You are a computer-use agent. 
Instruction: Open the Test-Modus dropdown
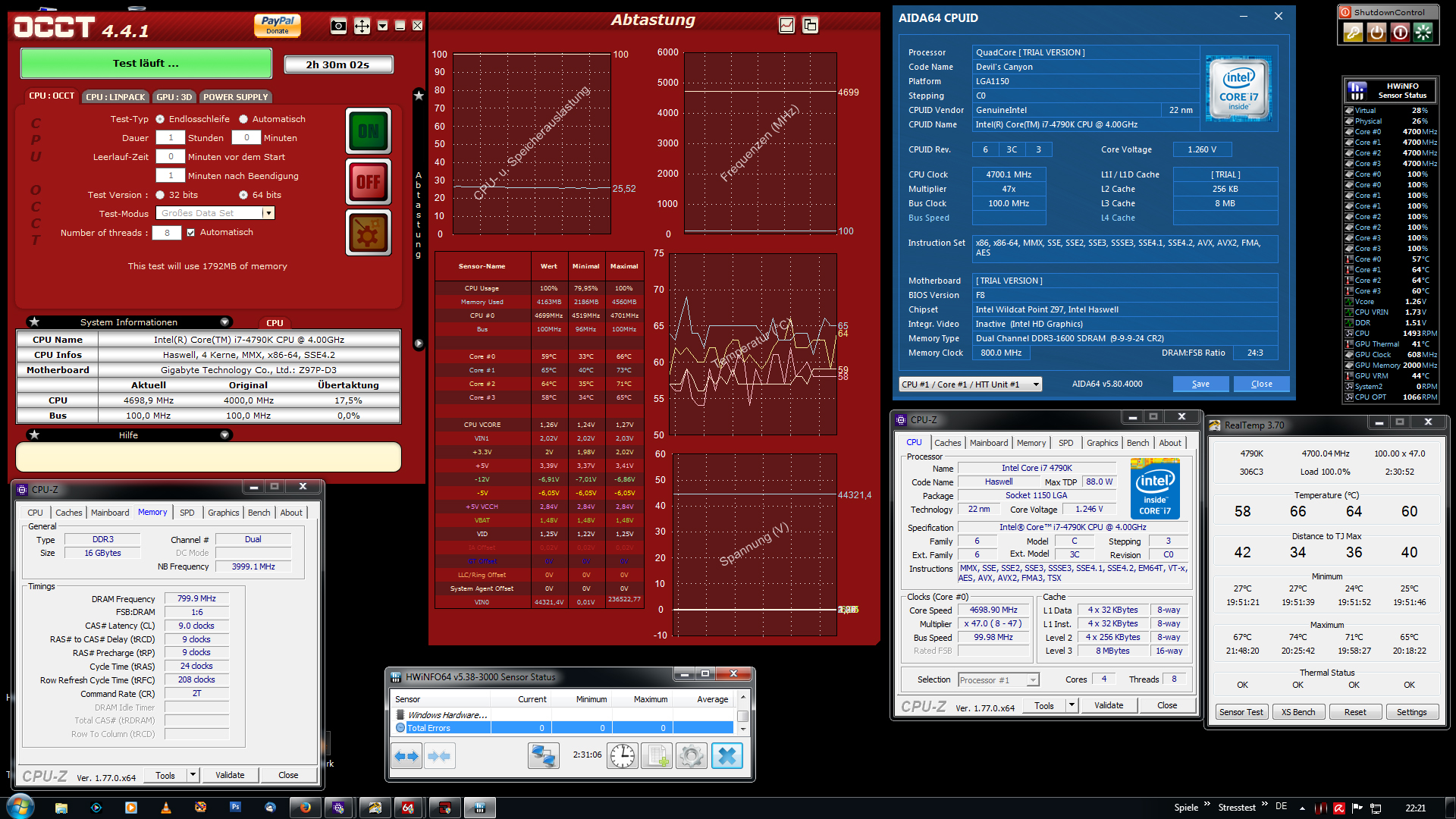pos(268,214)
